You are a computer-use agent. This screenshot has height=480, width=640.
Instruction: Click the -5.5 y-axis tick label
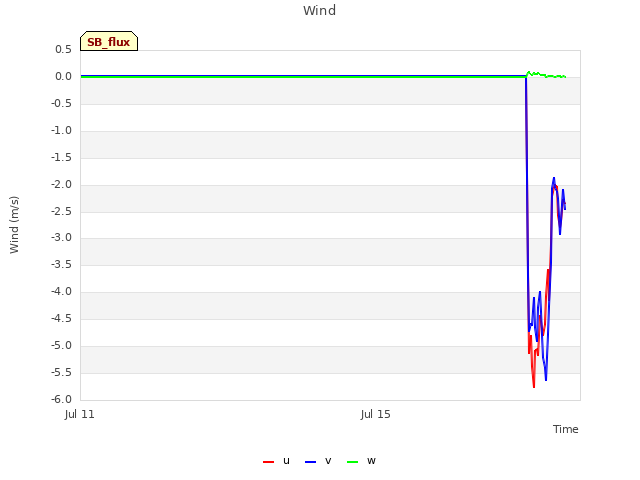61,372
